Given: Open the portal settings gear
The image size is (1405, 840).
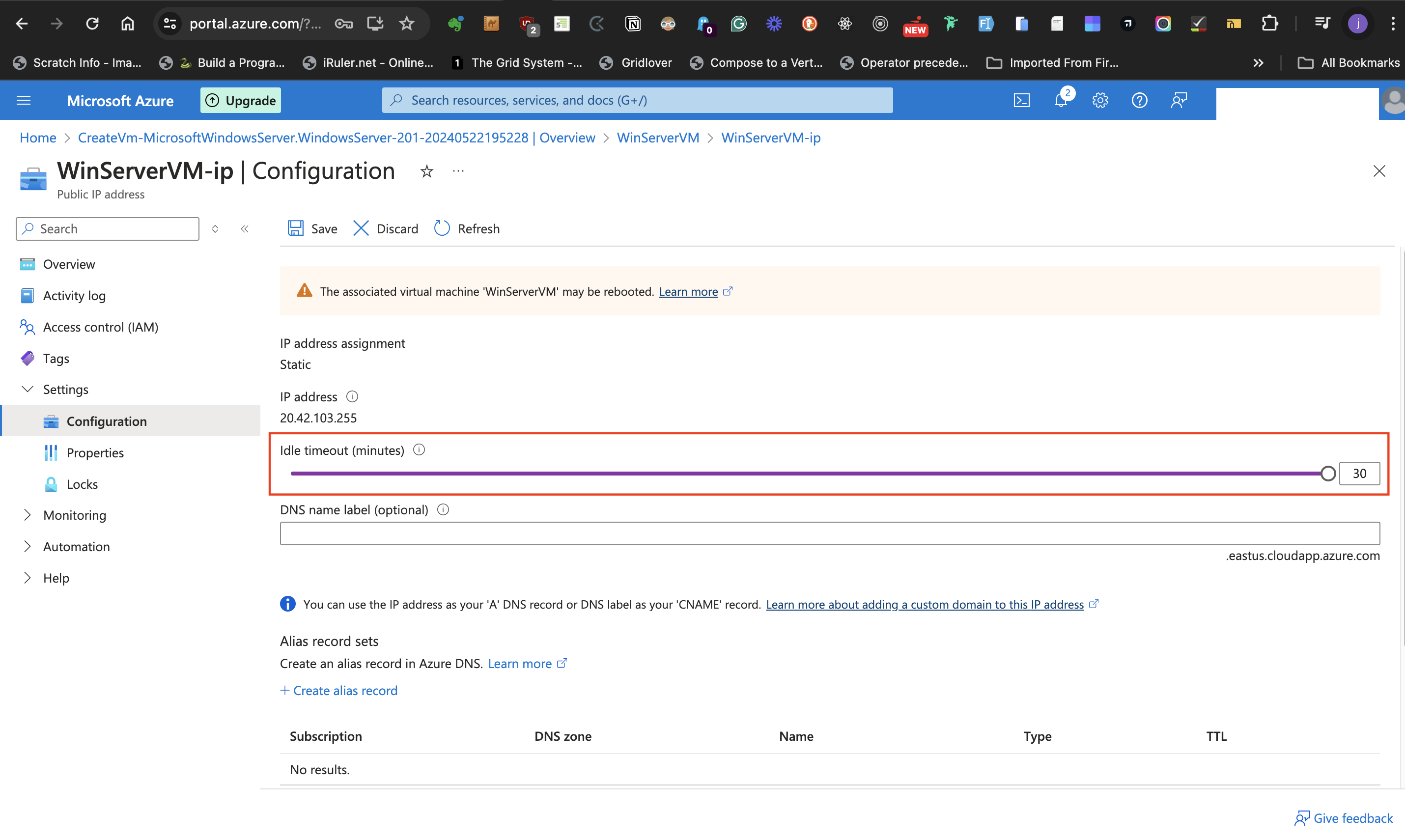Looking at the screenshot, I should coord(1100,100).
